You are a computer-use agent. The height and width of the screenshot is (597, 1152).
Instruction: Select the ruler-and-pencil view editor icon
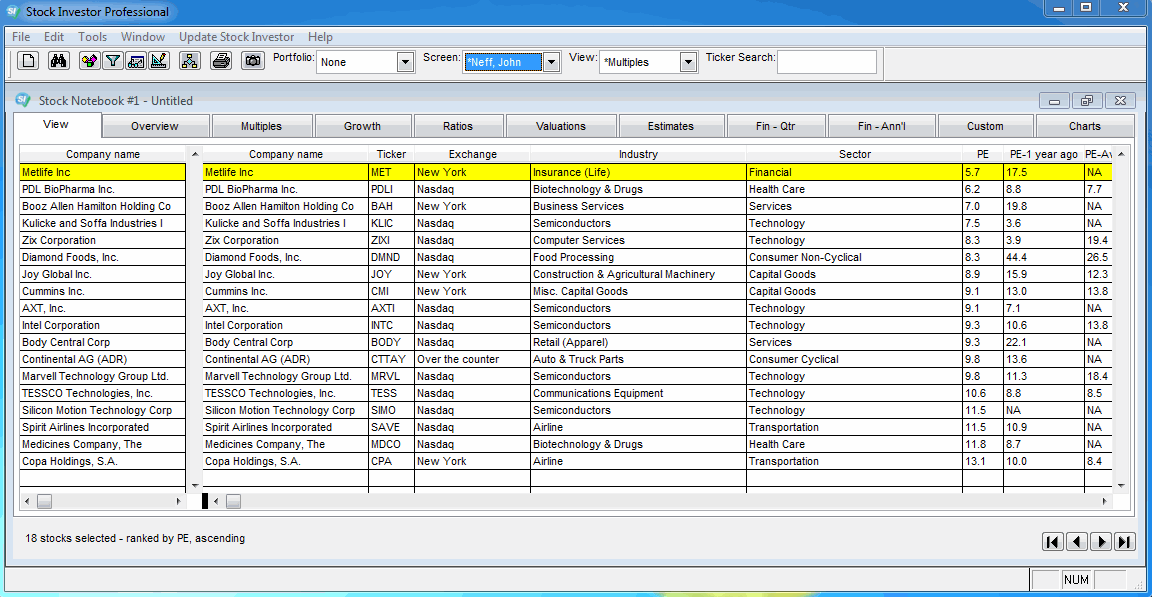pos(158,60)
